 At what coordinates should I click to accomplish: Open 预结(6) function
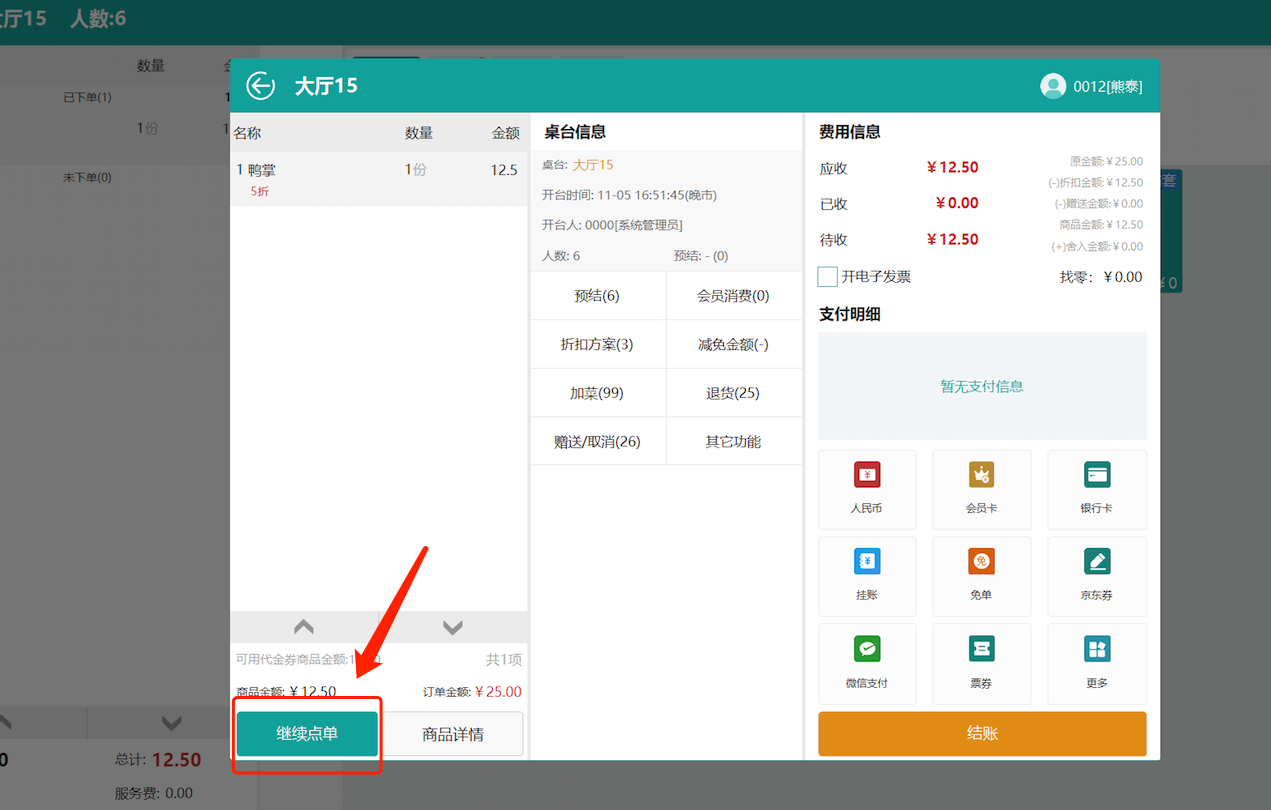[x=598, y=296]
